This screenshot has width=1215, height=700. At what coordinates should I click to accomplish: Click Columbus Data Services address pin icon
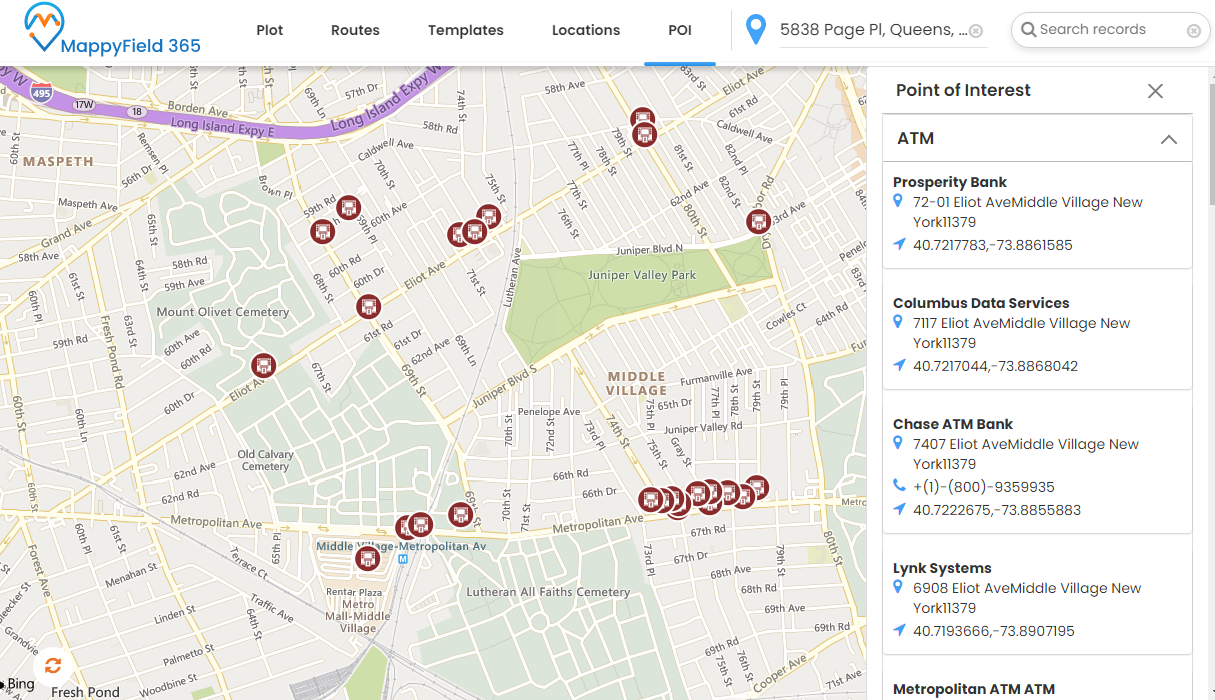[x=898, y=322]
